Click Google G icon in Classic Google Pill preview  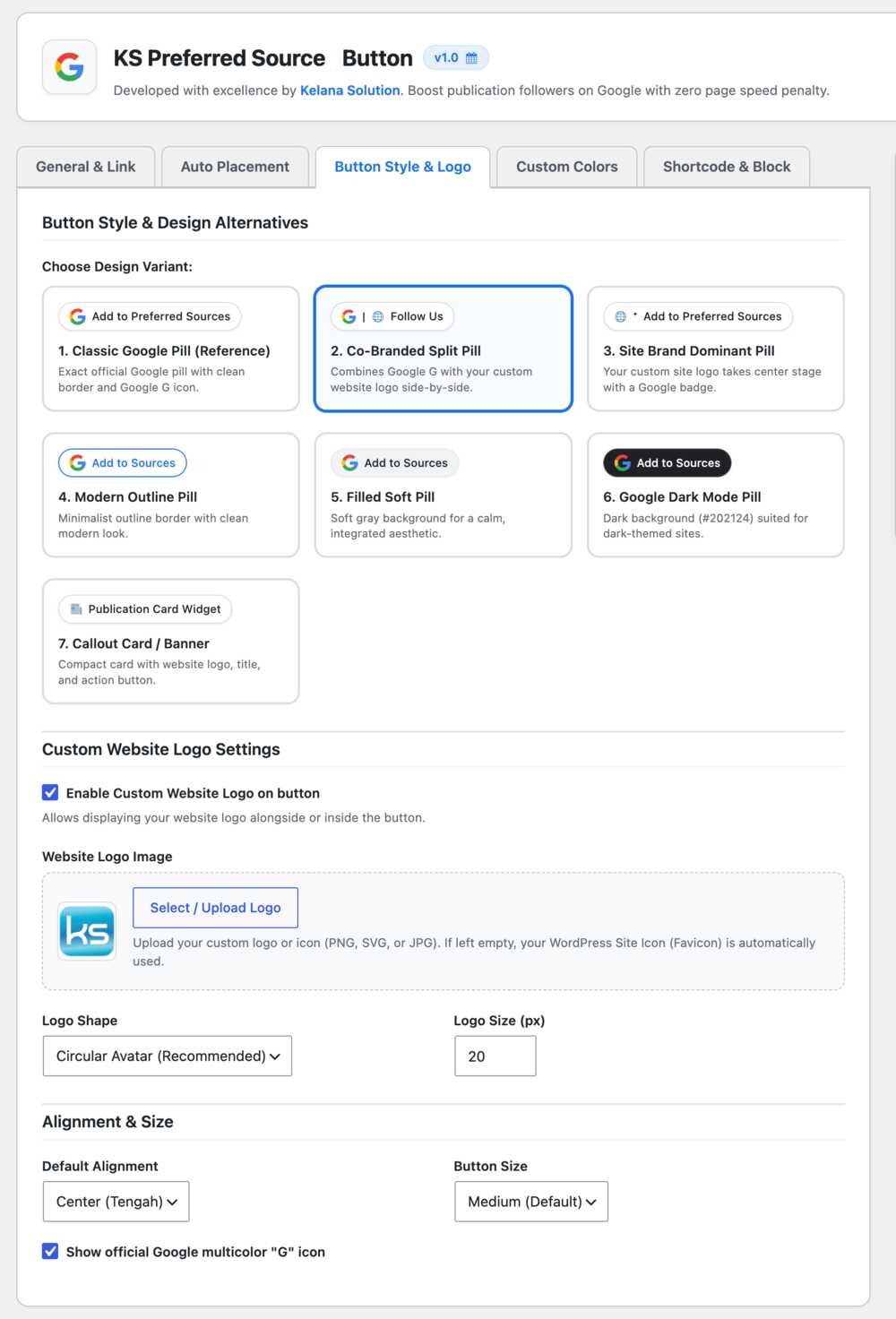[x=78, y=316]
